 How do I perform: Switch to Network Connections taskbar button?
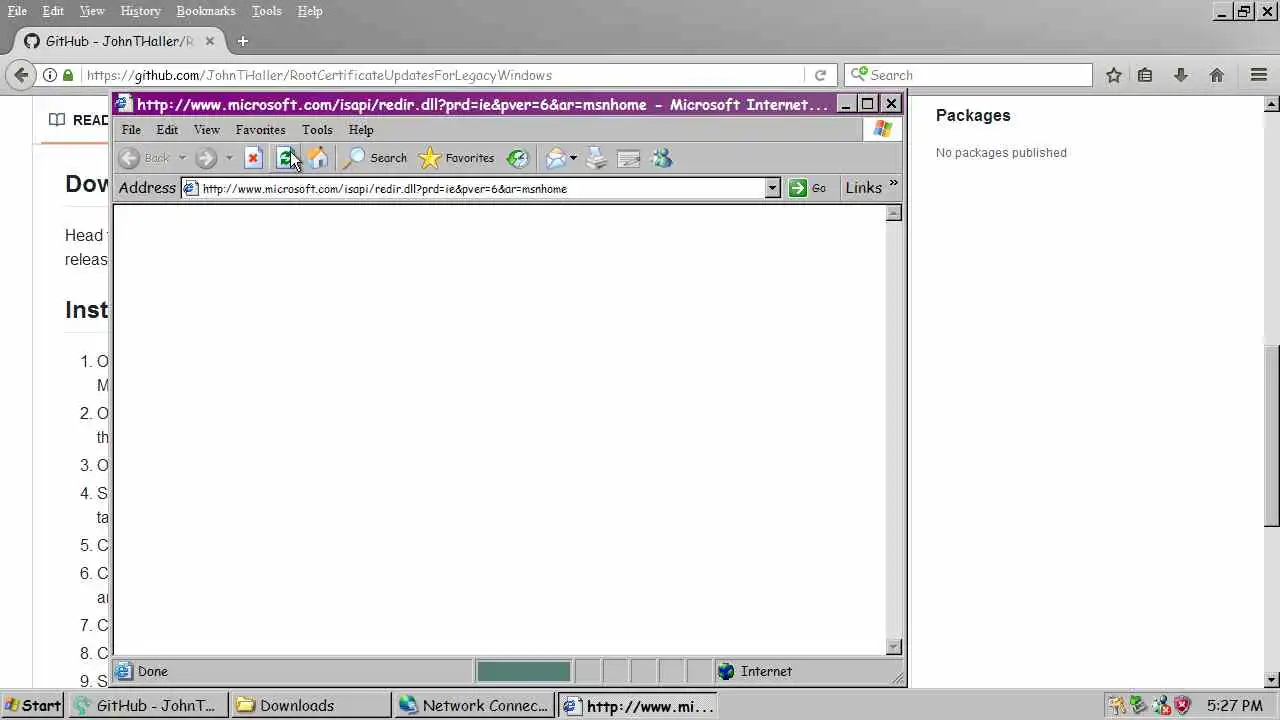(474, 705)
